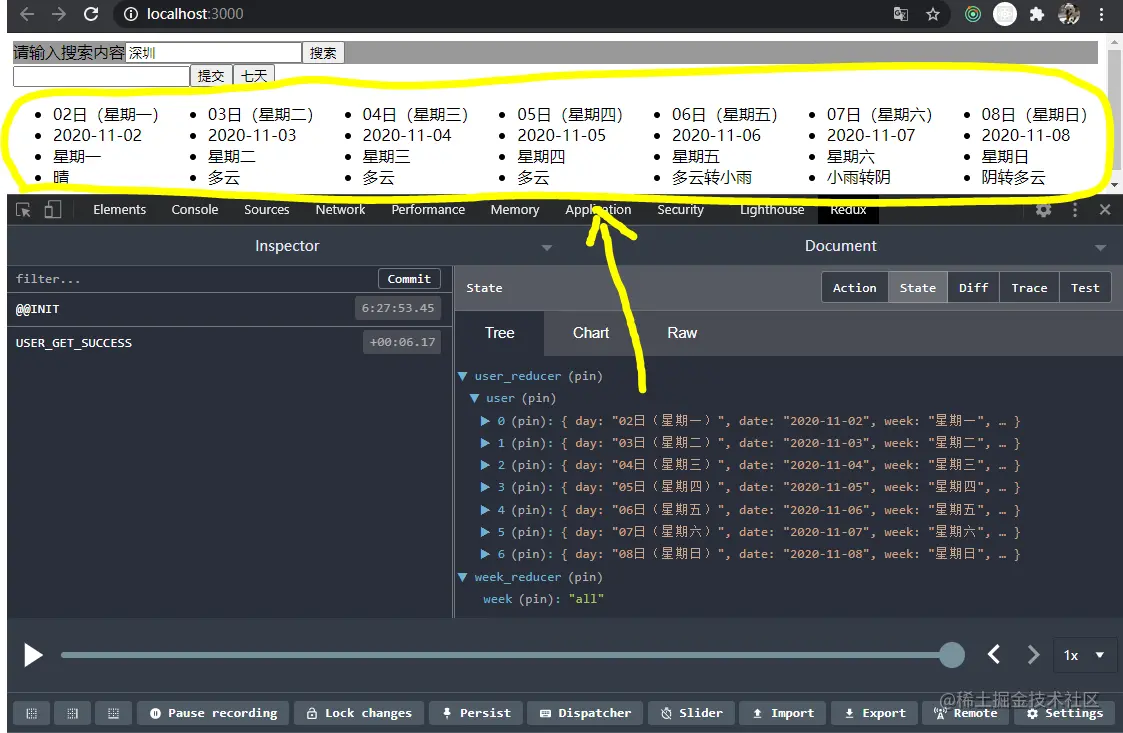The image size is (1123, 733).
Task: Click the browser forward arrow
Action: click(x=59, y=14)
